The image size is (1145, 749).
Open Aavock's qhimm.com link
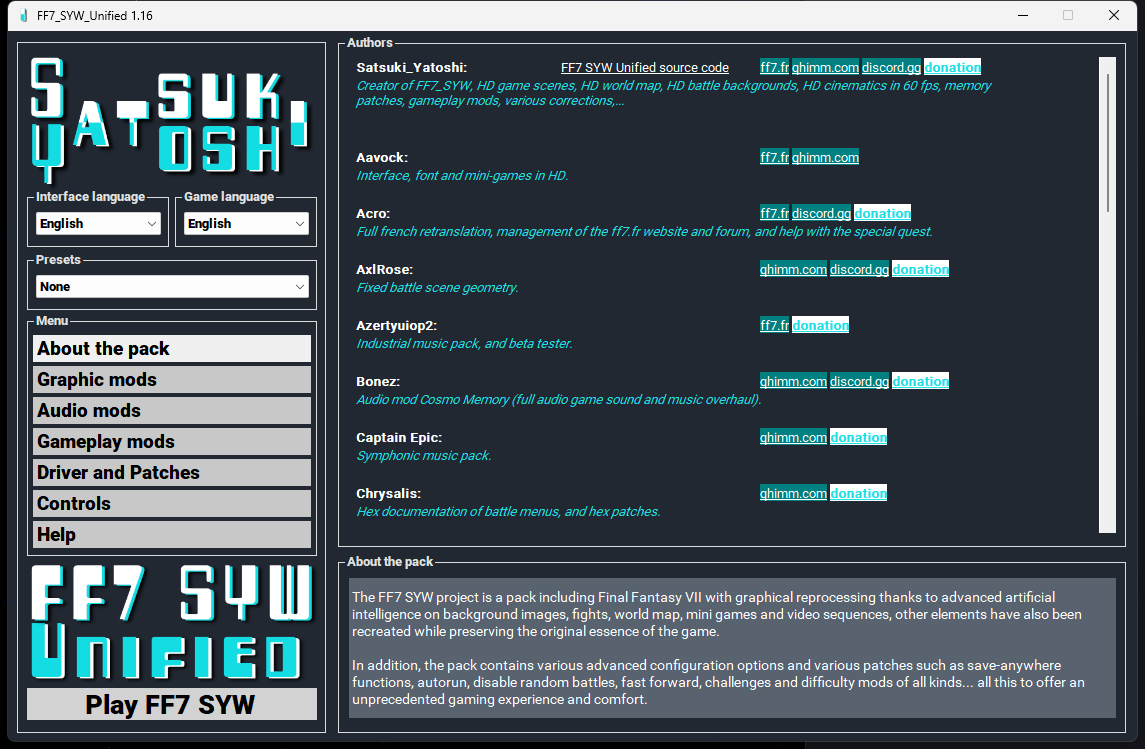[825, 157]
